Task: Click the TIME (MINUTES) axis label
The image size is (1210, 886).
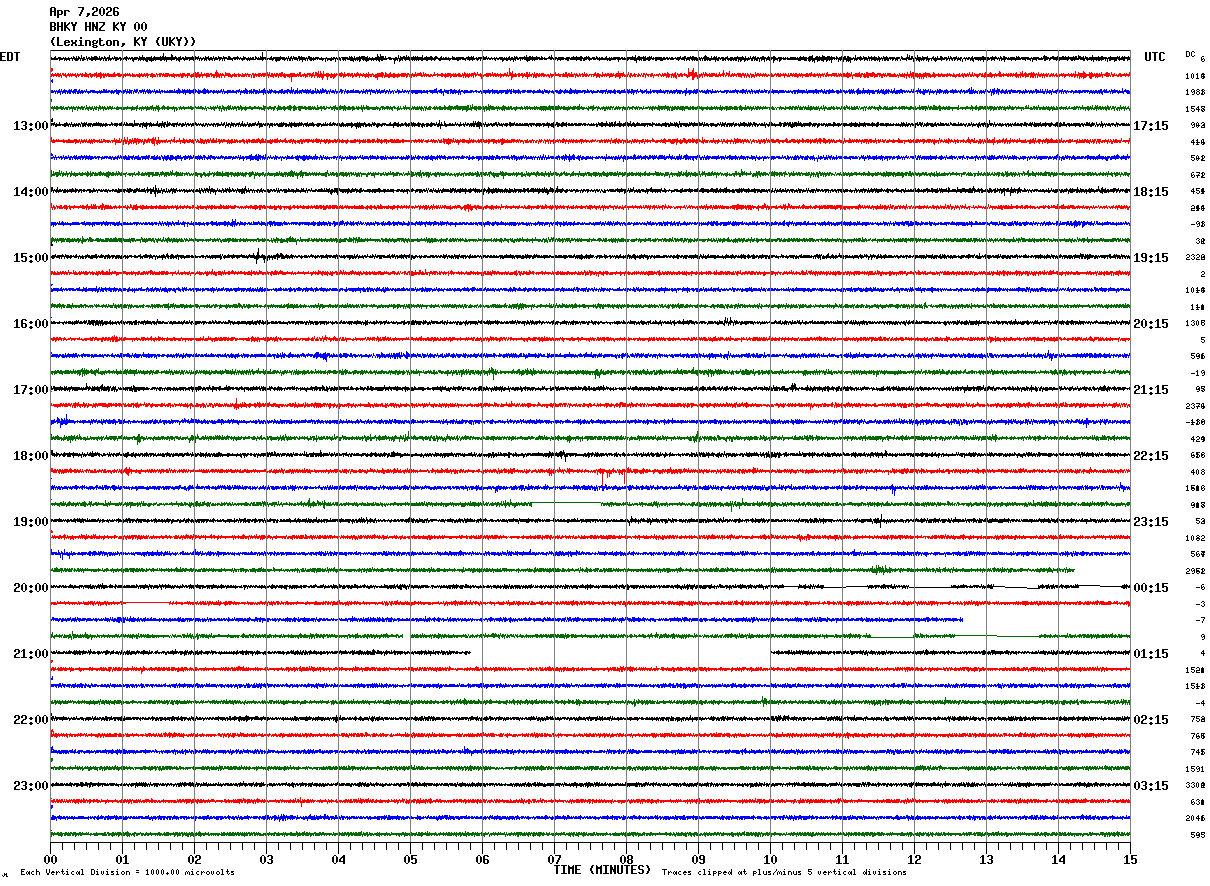Action: [x=602, y=870]
